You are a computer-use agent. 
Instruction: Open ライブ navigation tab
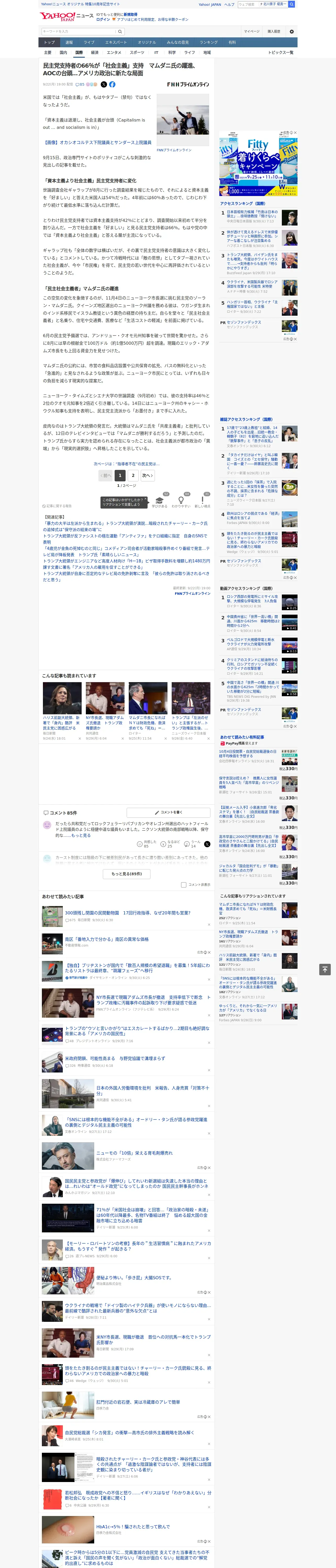[x=89, y=42]
